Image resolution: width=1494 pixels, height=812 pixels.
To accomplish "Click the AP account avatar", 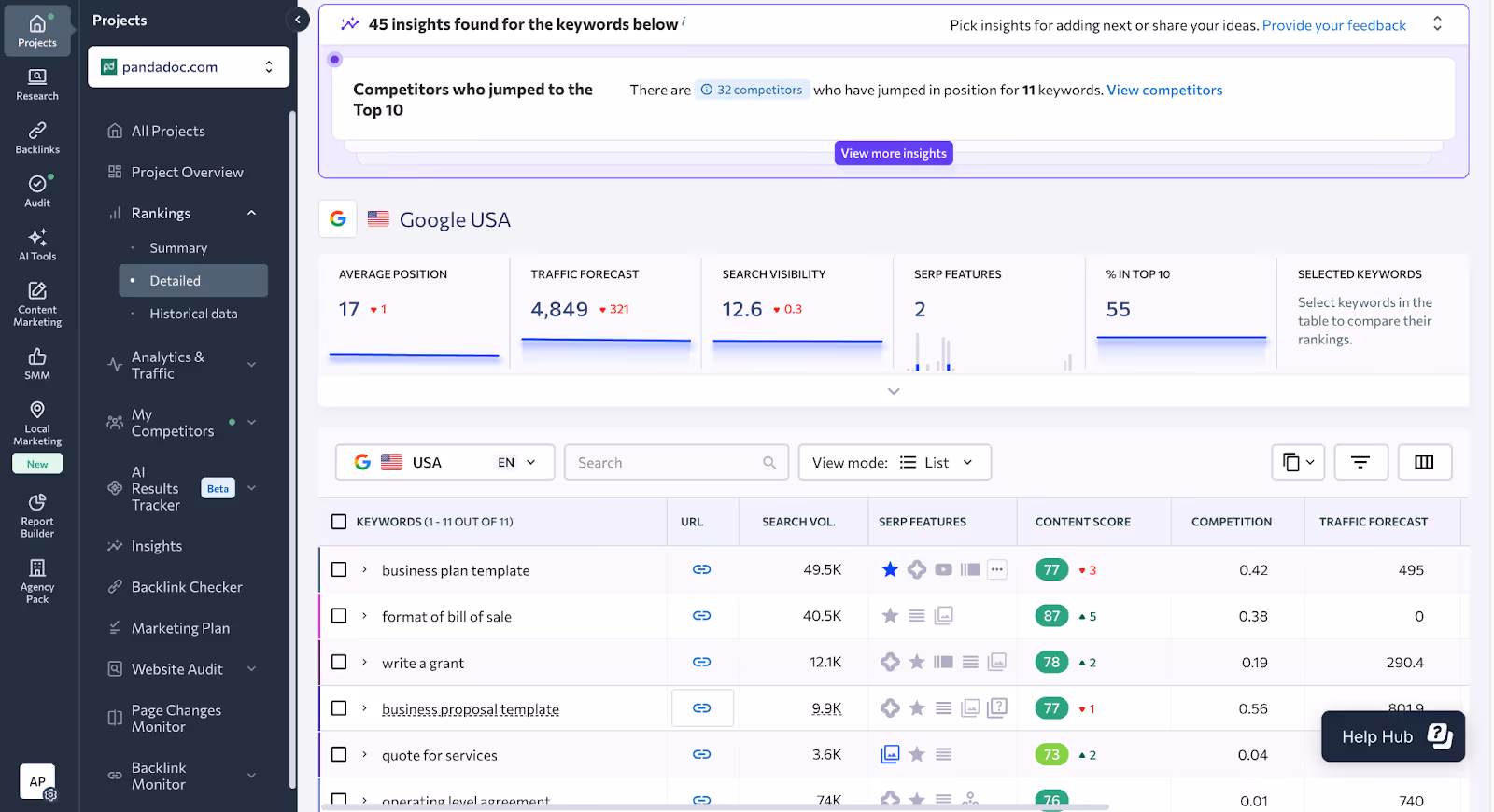I will point(37,782).
